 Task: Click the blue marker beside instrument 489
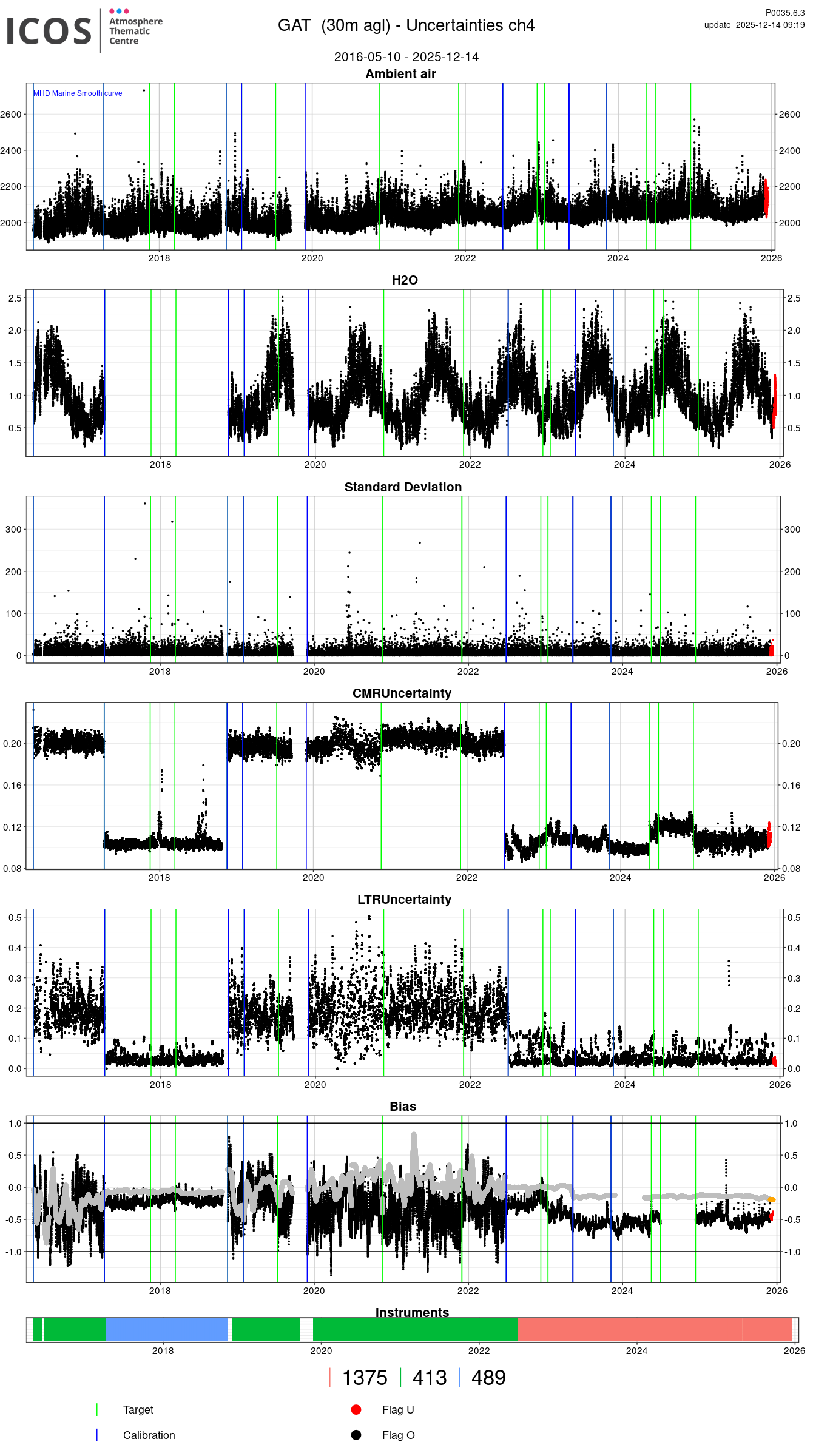pyautogui.click(x=460, y=1377)
